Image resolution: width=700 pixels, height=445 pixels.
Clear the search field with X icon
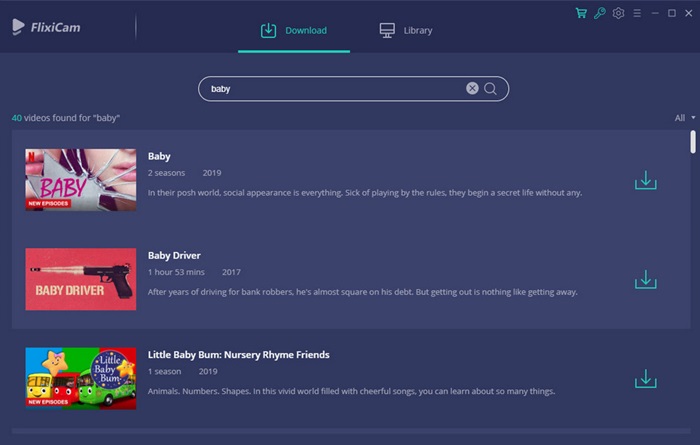pos(472,88)
